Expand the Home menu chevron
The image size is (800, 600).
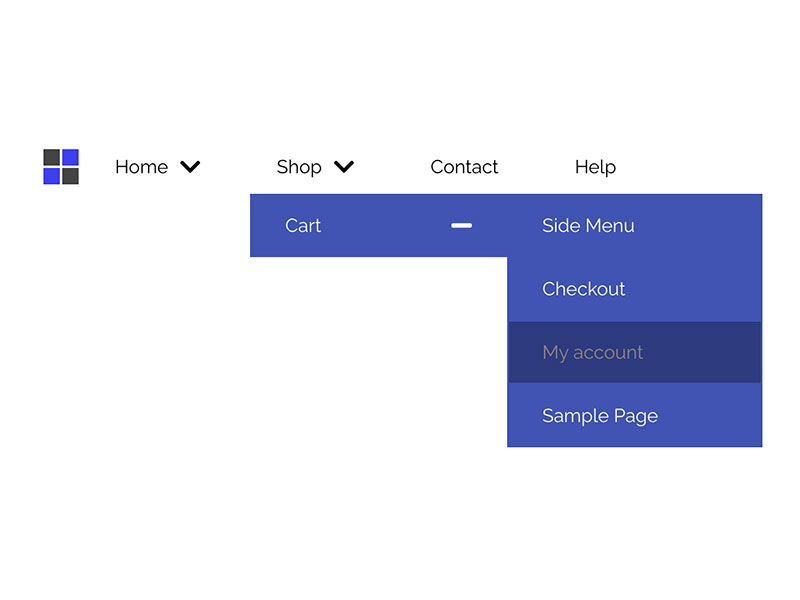pos(190,167)
